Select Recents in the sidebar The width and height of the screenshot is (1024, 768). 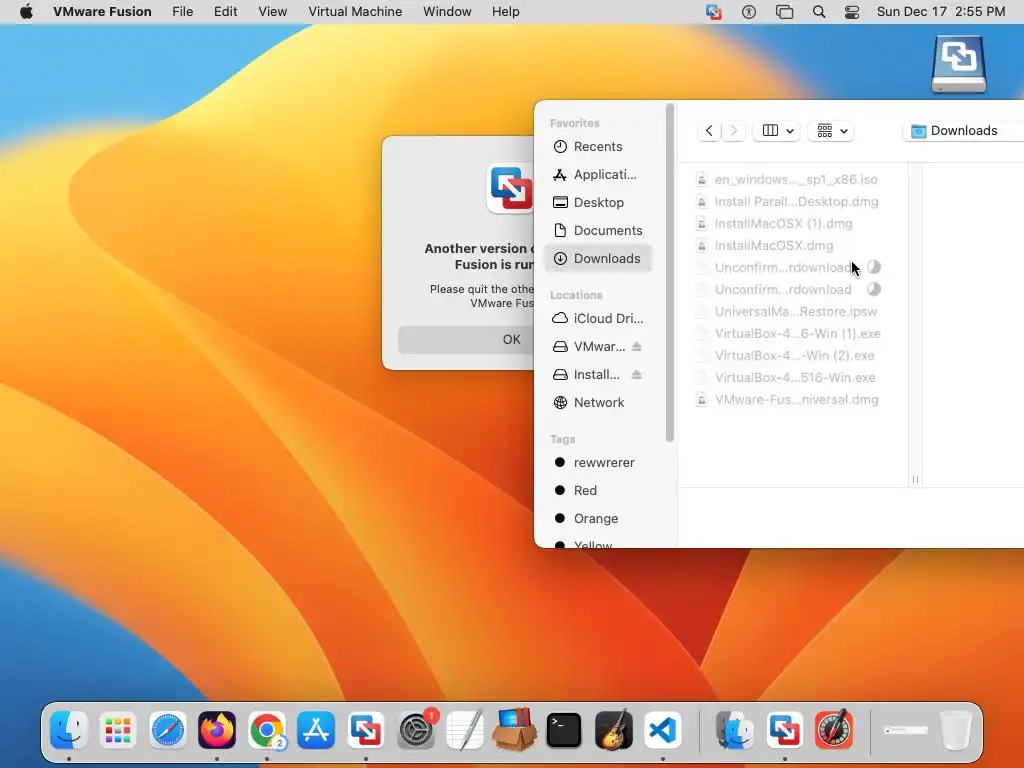tap(598, 146)
